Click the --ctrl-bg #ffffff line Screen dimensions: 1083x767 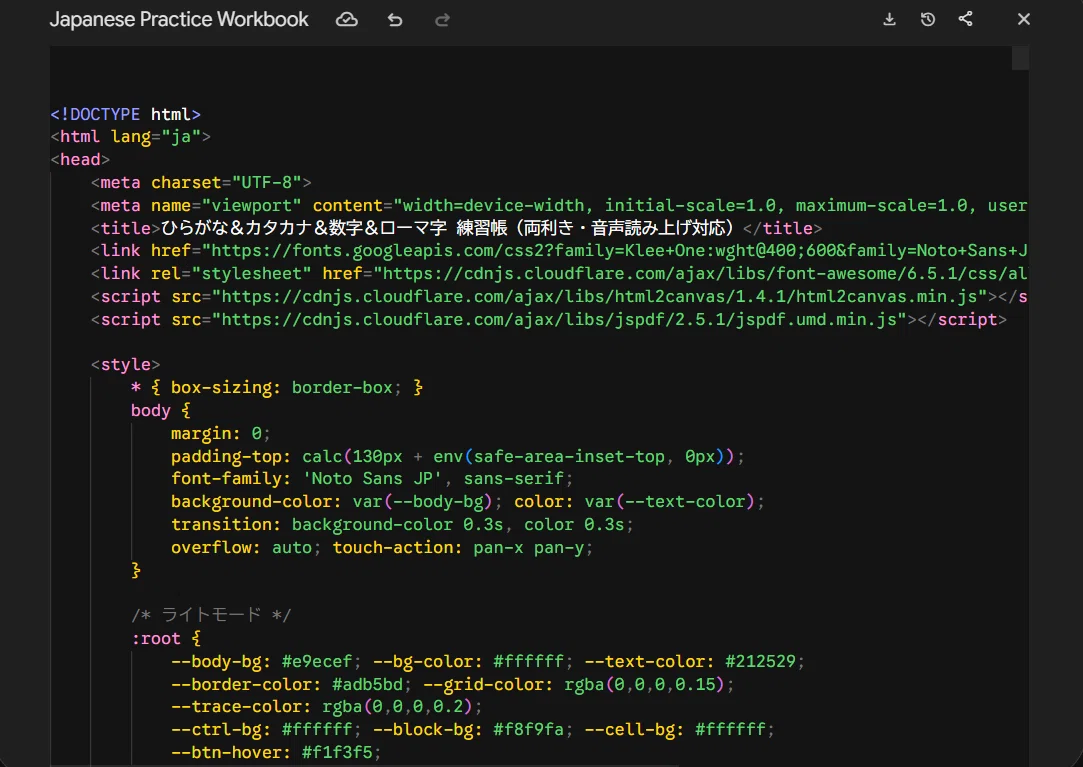click(x=473, y=729)
